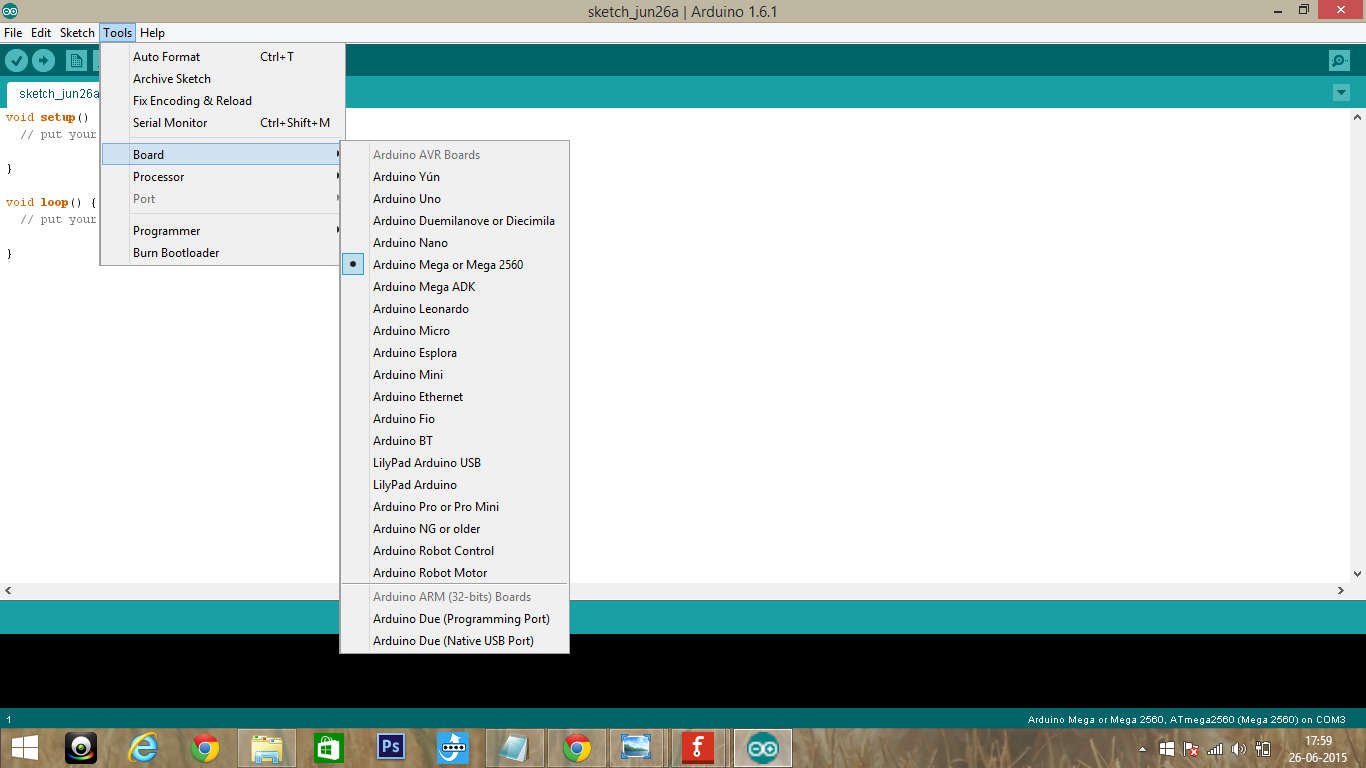Select Arduino Micro board

[x=455, y=331]
